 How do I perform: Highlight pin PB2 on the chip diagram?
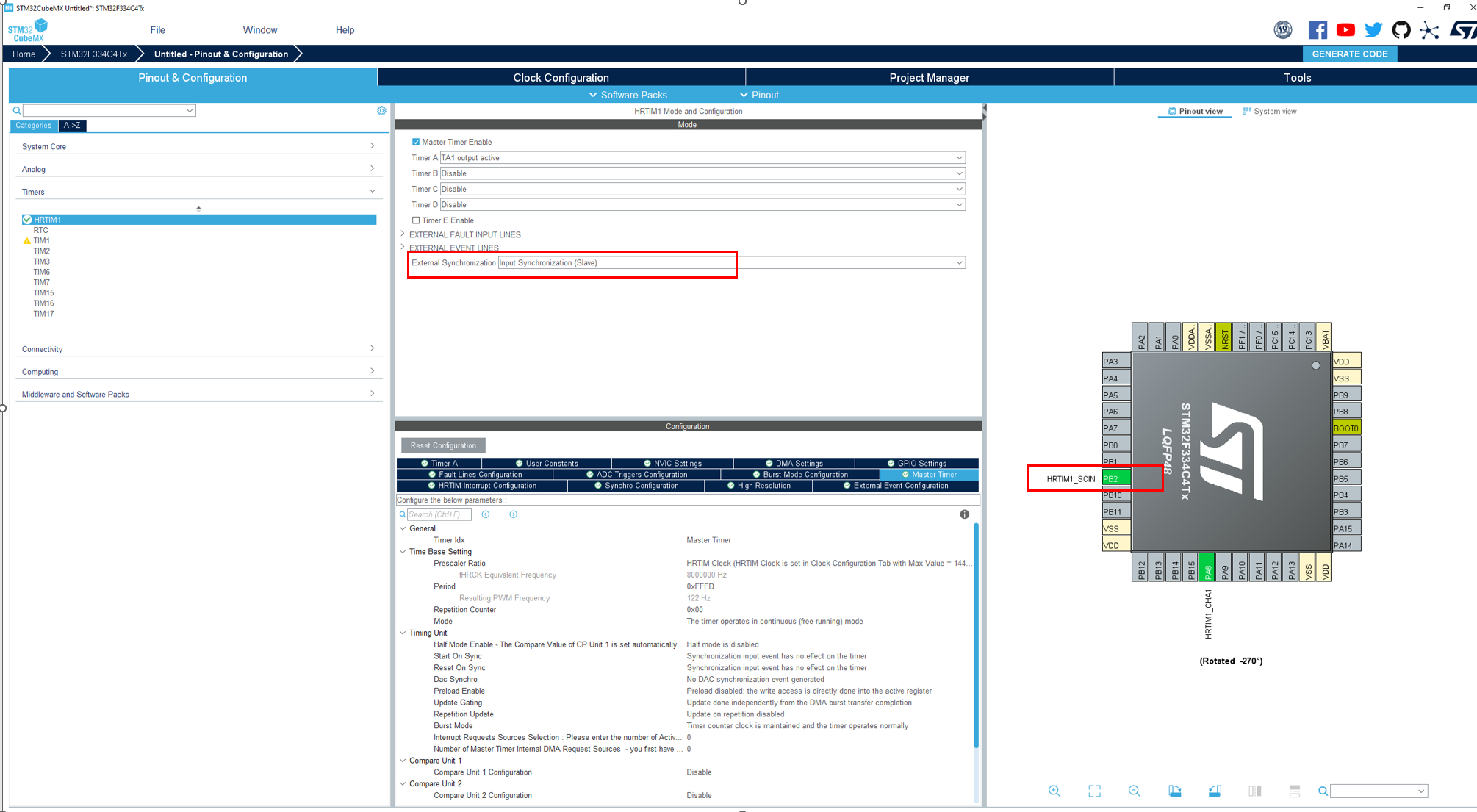pos(1115,477)
